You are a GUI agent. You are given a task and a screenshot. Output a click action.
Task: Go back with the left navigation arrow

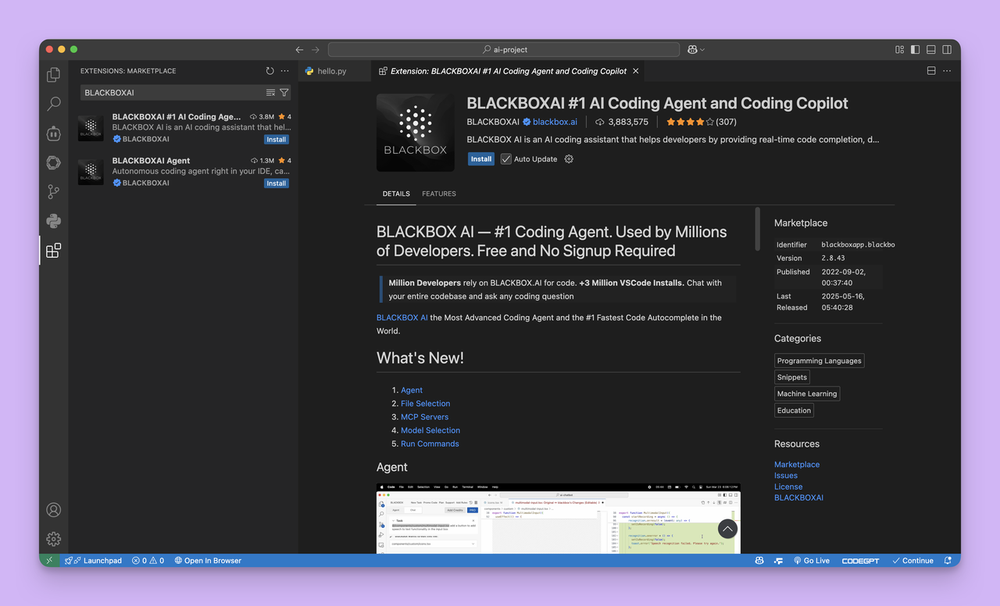(299, 49)
